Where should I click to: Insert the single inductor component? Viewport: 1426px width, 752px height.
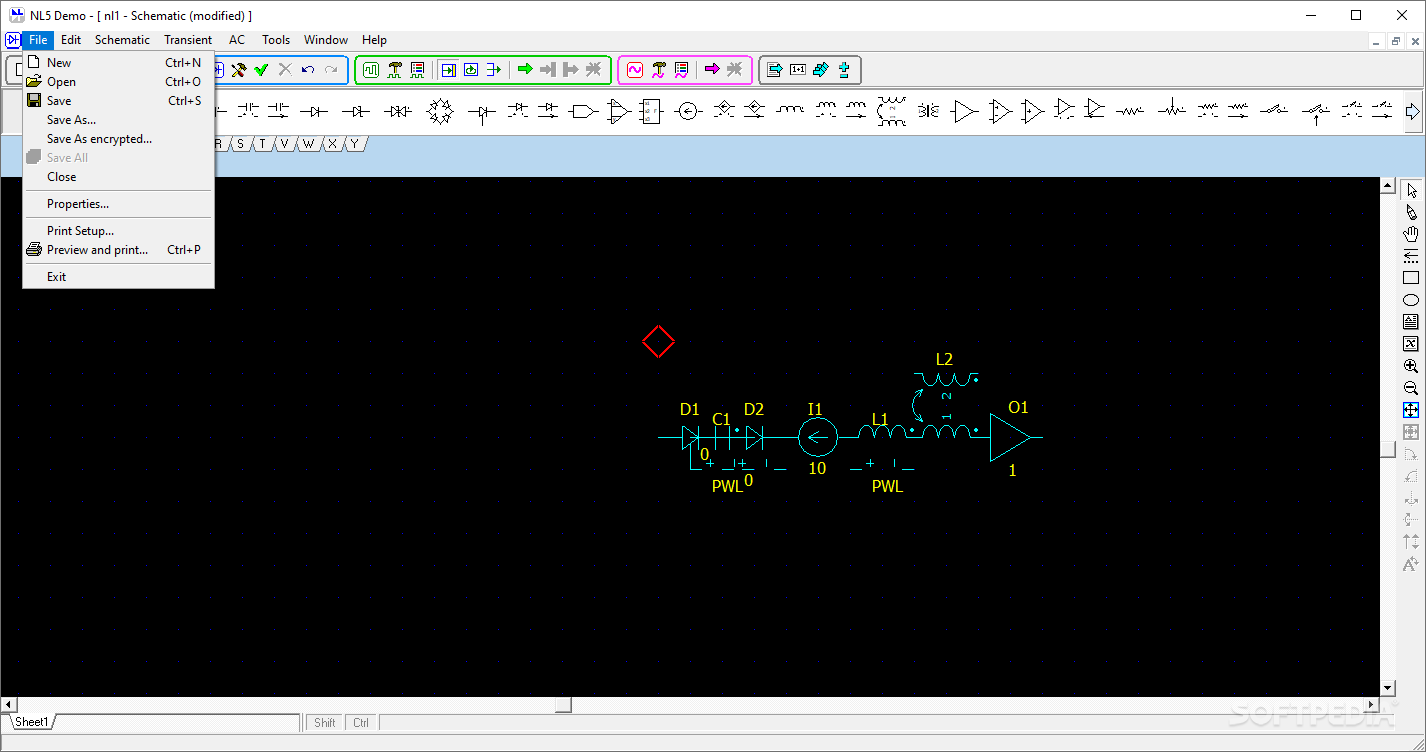point(790,109)
